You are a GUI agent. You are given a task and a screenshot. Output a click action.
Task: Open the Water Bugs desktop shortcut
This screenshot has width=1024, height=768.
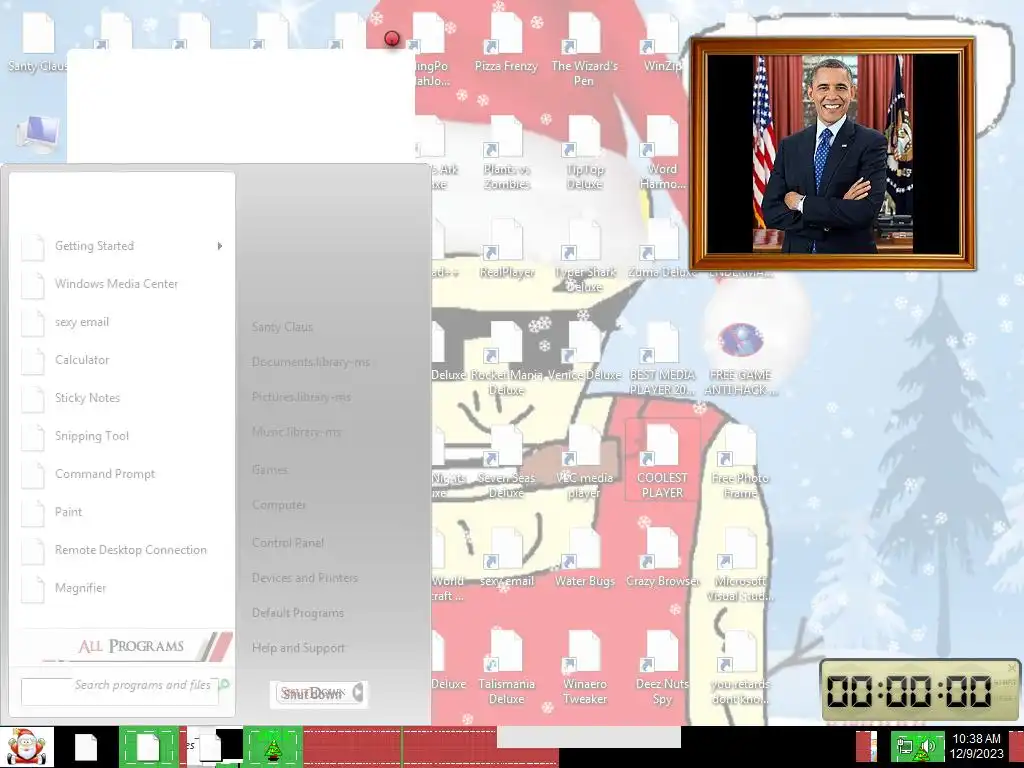pyautogui.click(x=584, y=558)
